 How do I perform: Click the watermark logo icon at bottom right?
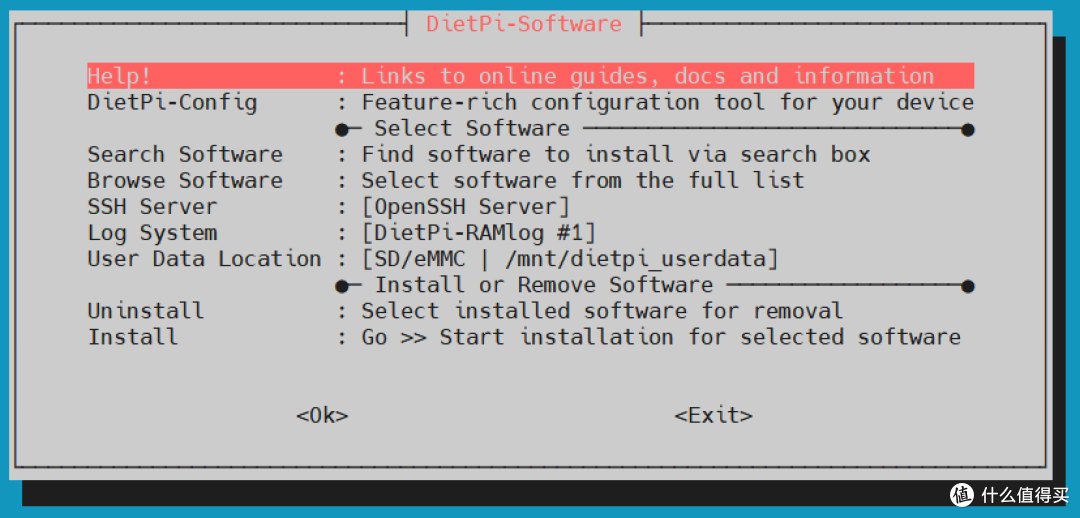point(962,494)
